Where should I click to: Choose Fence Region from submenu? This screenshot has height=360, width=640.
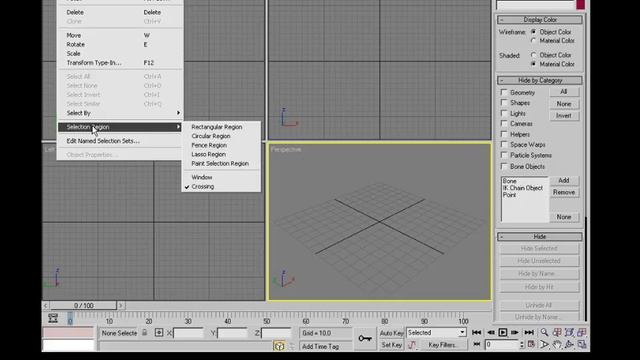209,145
